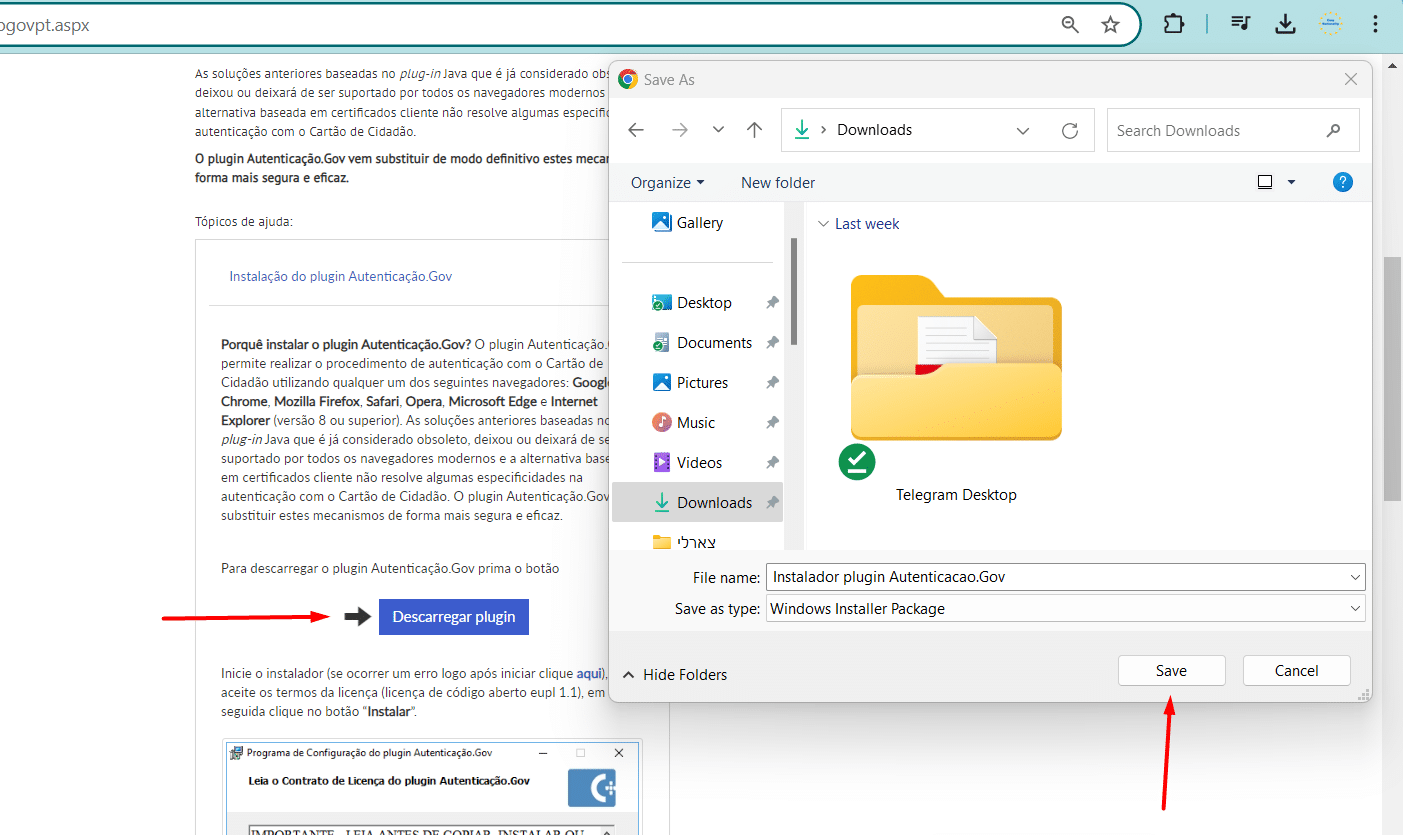
Task: Click the search magnifier in Search Downloads
Action: point(1333,130)
